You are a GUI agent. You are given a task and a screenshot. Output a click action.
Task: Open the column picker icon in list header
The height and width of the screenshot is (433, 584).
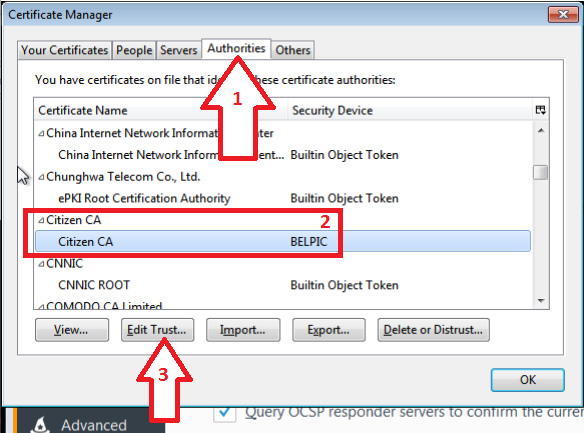point(540,110)
